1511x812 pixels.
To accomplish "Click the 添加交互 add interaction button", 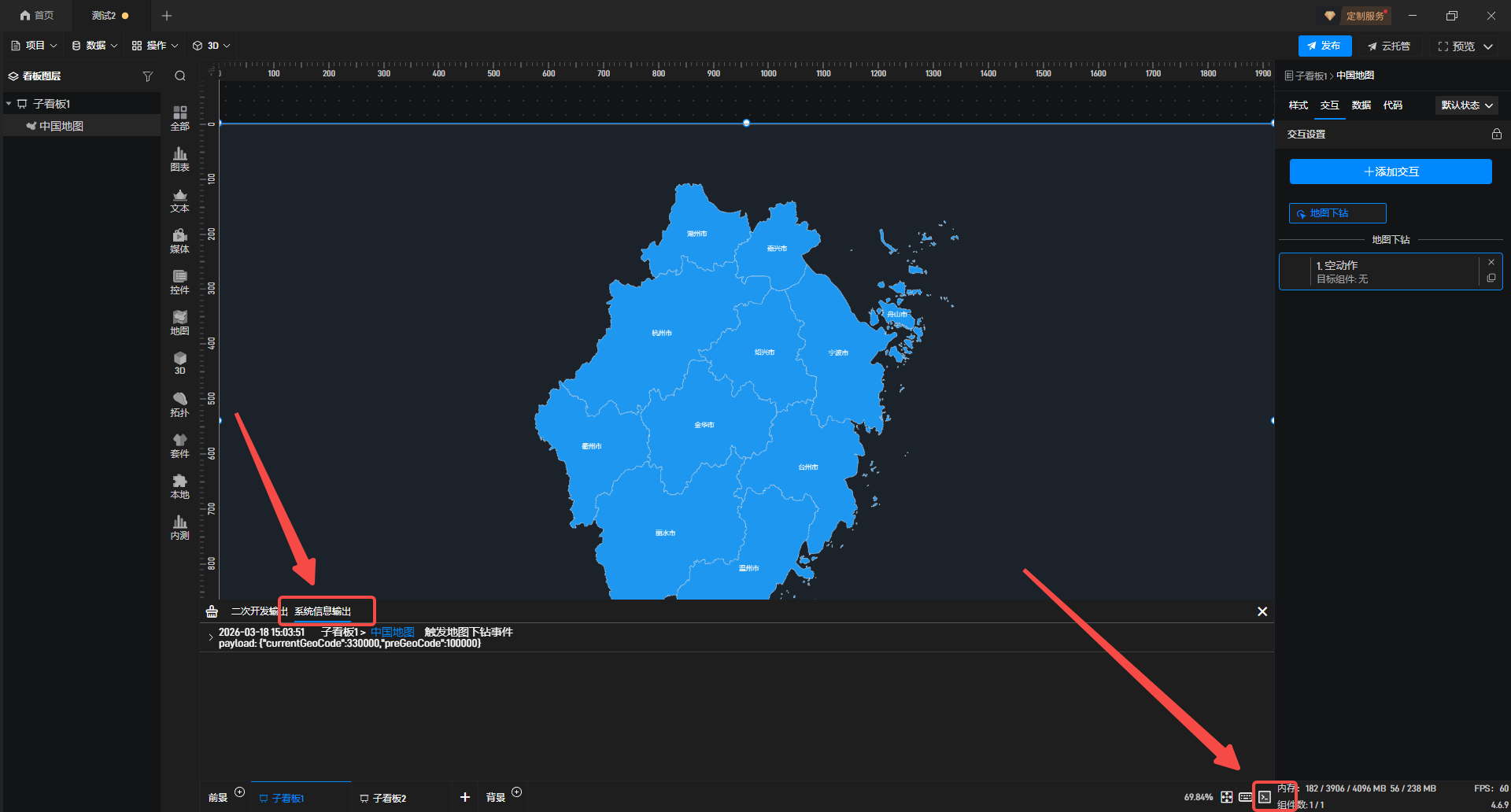I will 1390,172.
